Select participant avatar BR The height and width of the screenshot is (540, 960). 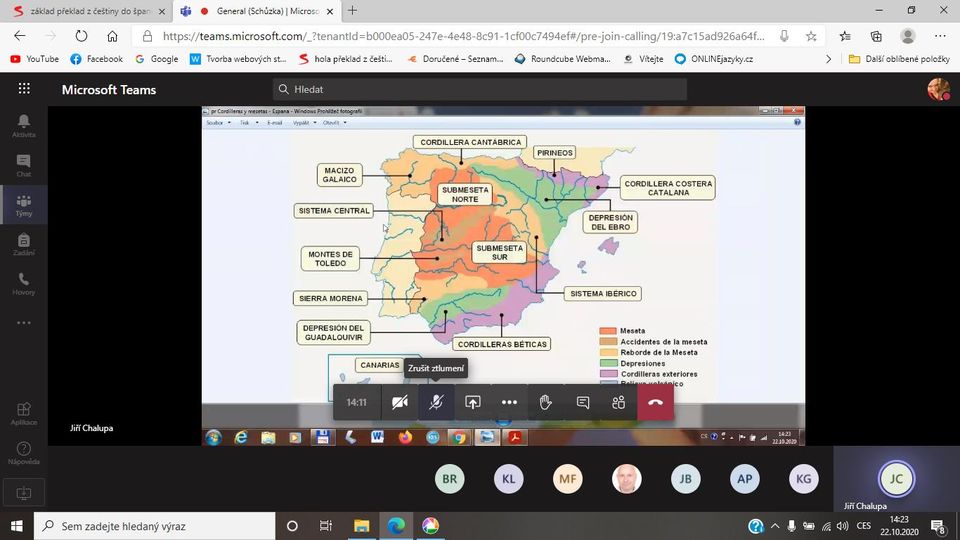[450, 479]
